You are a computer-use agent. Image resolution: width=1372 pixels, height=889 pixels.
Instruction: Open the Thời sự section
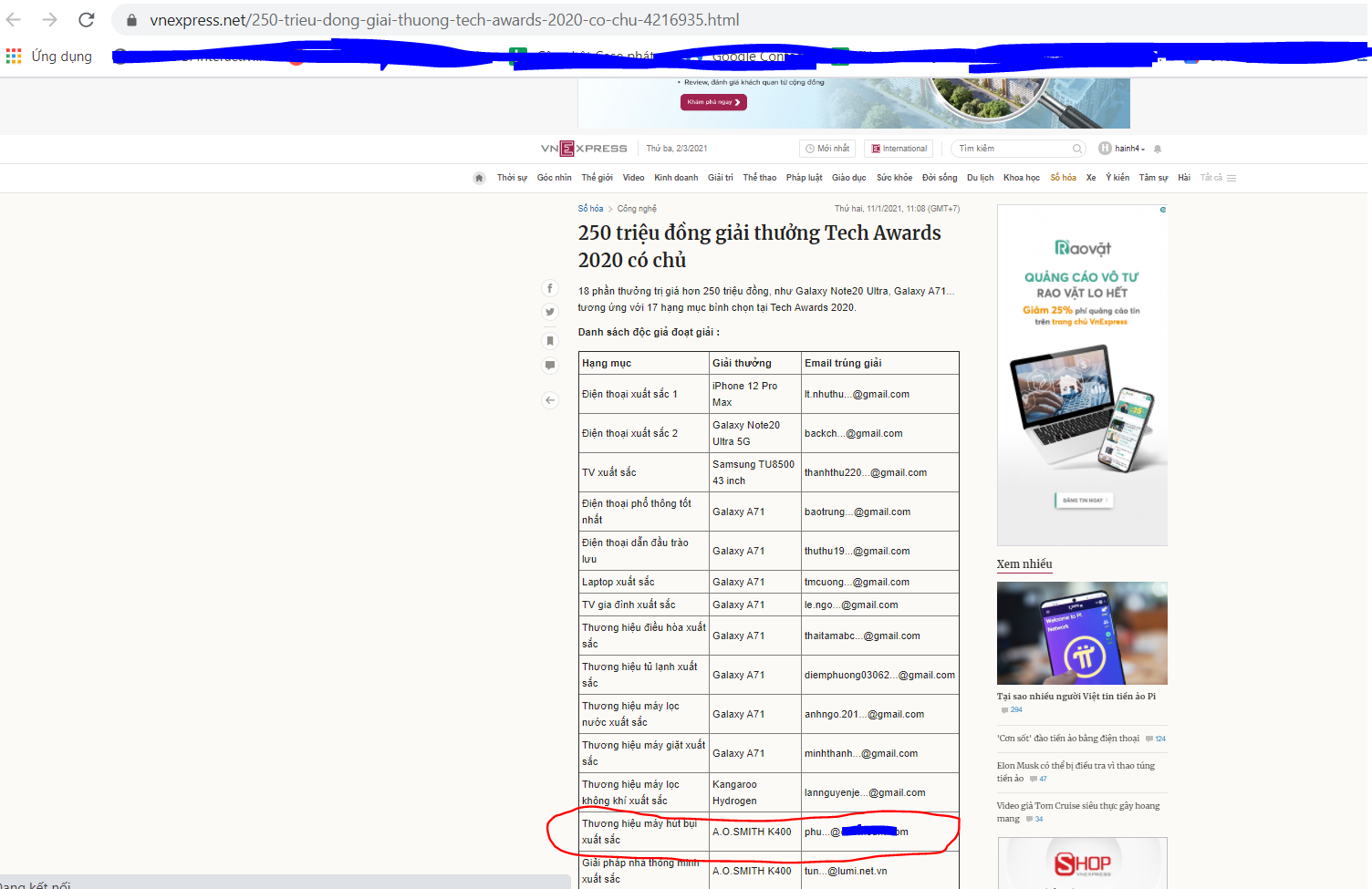pos(512,178)
